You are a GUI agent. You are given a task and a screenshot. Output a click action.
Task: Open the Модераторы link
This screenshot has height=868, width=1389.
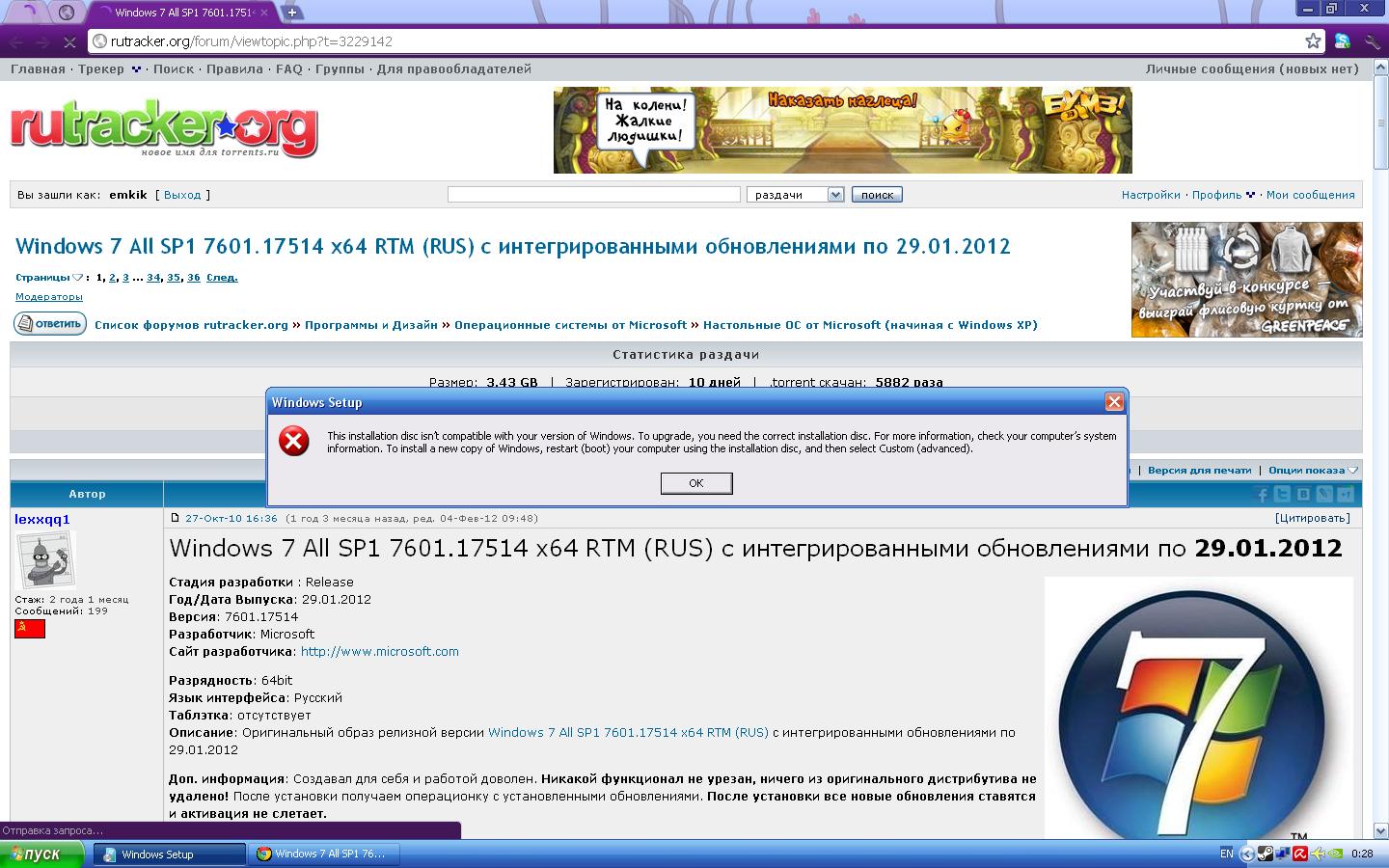[49, 297]
